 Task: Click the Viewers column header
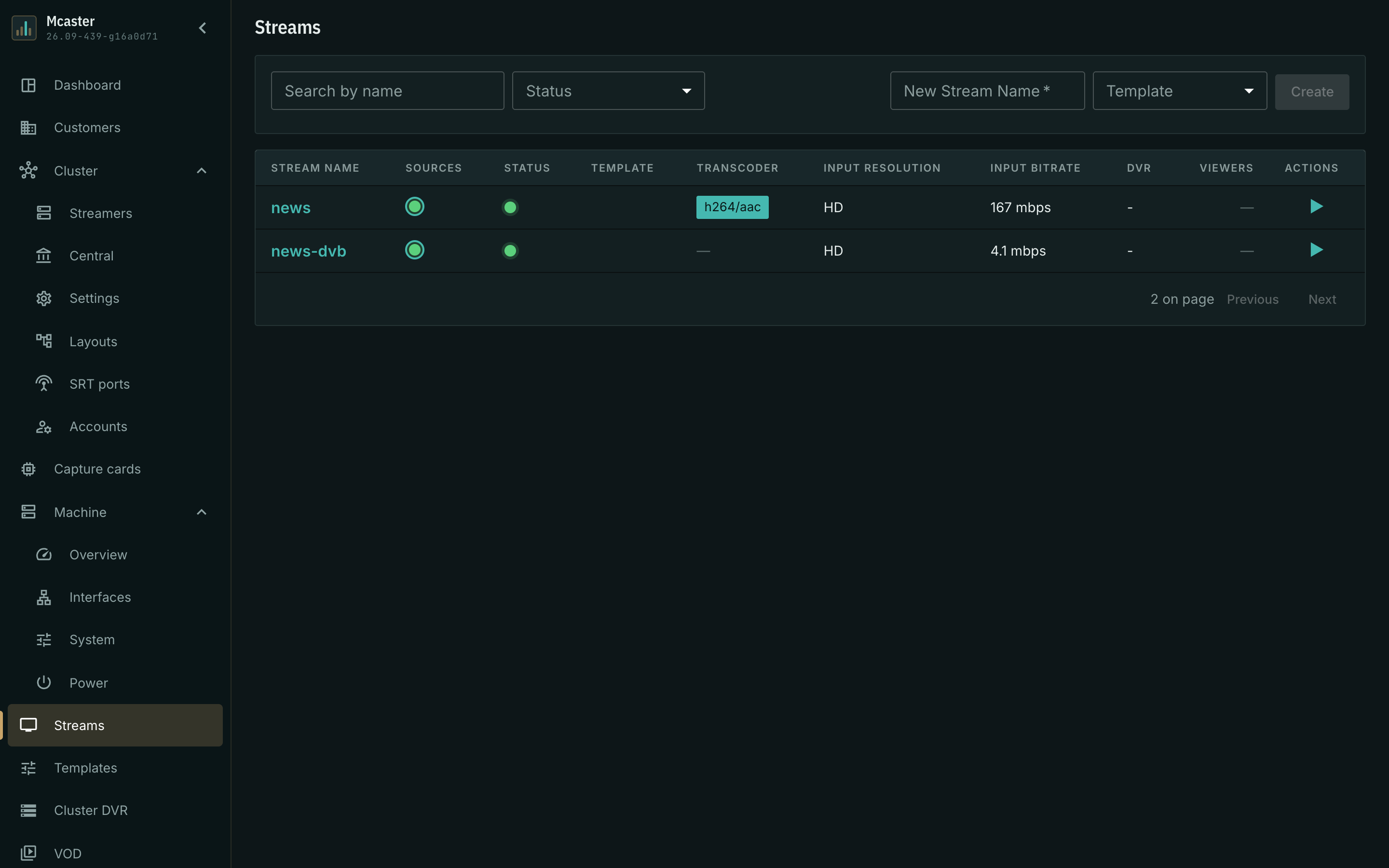tap(1226, 168)
